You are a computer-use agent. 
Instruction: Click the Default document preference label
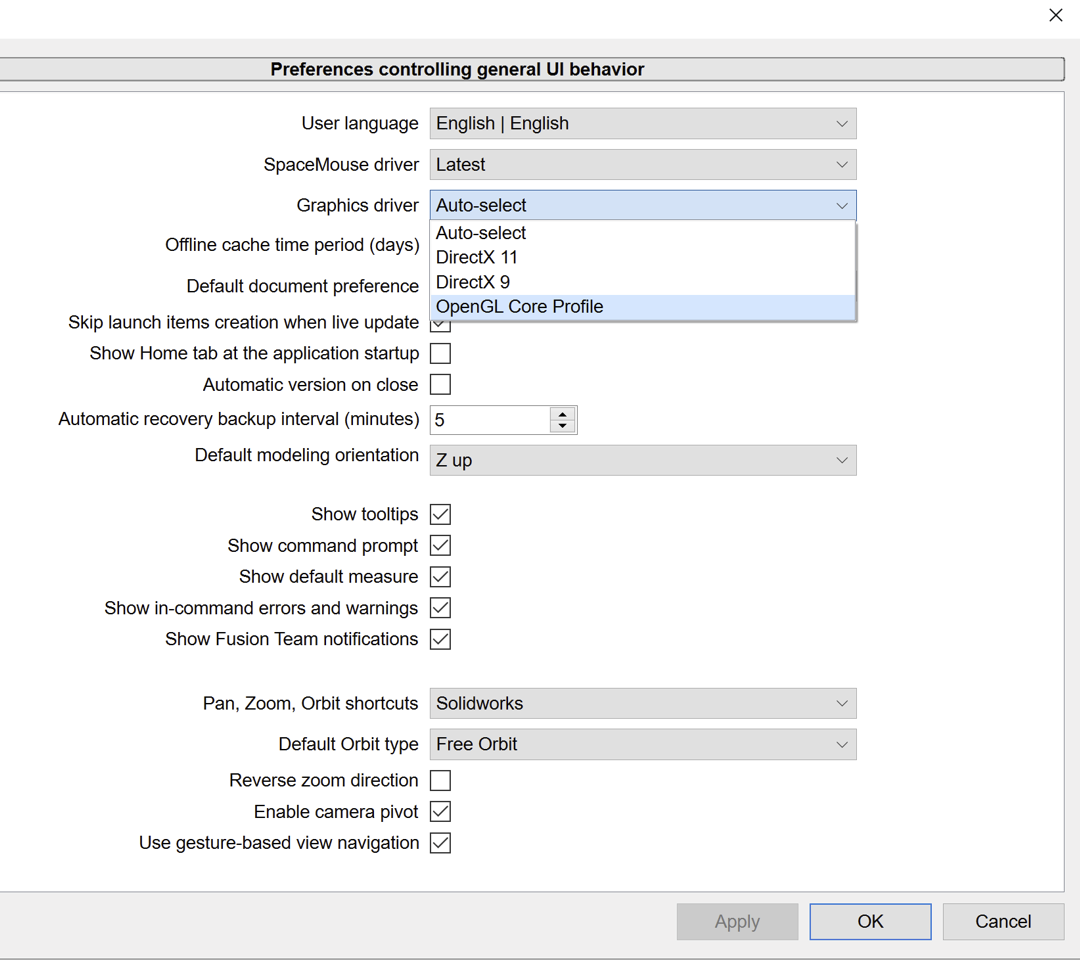click(302, 286)
